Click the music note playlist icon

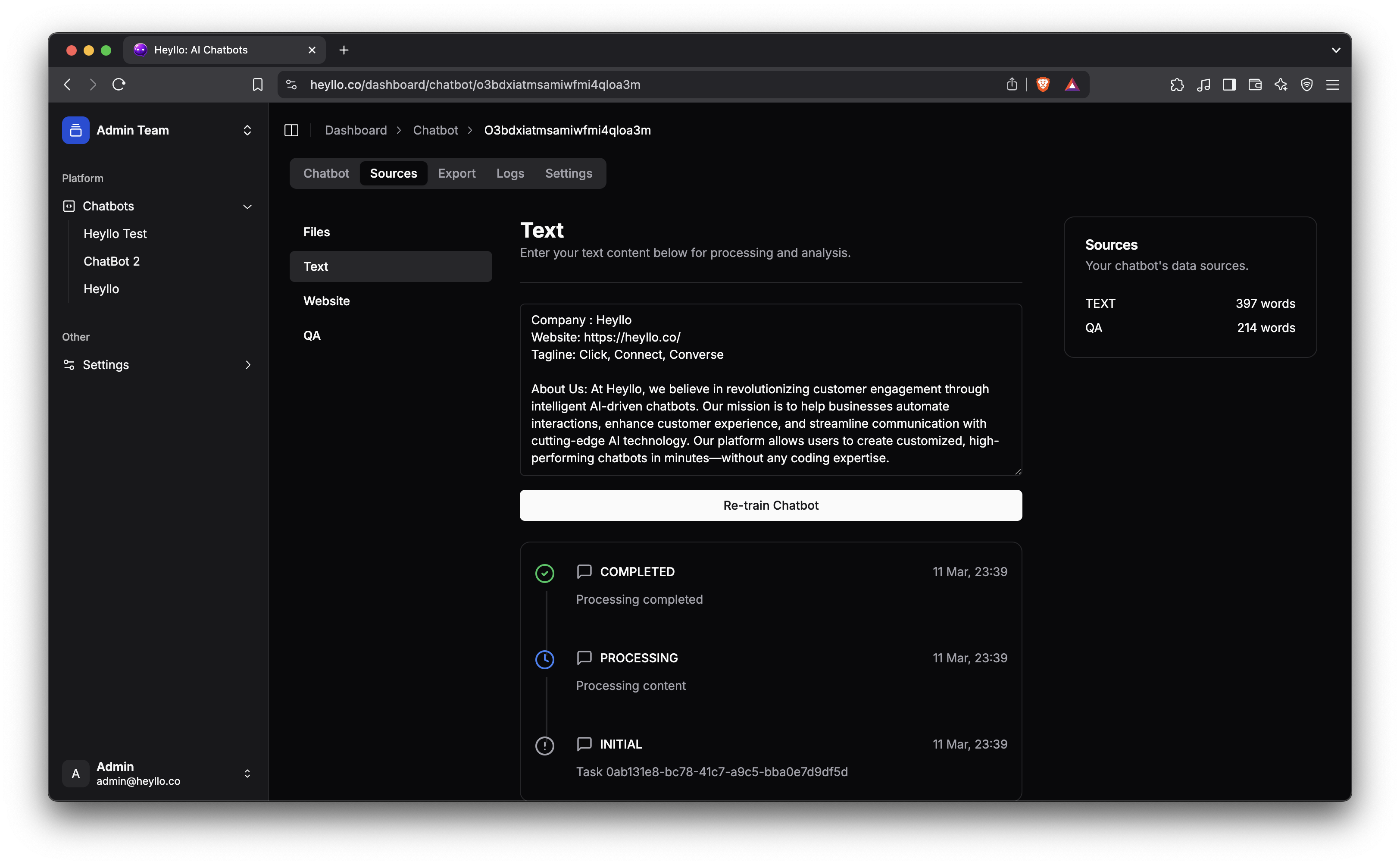1203,85
